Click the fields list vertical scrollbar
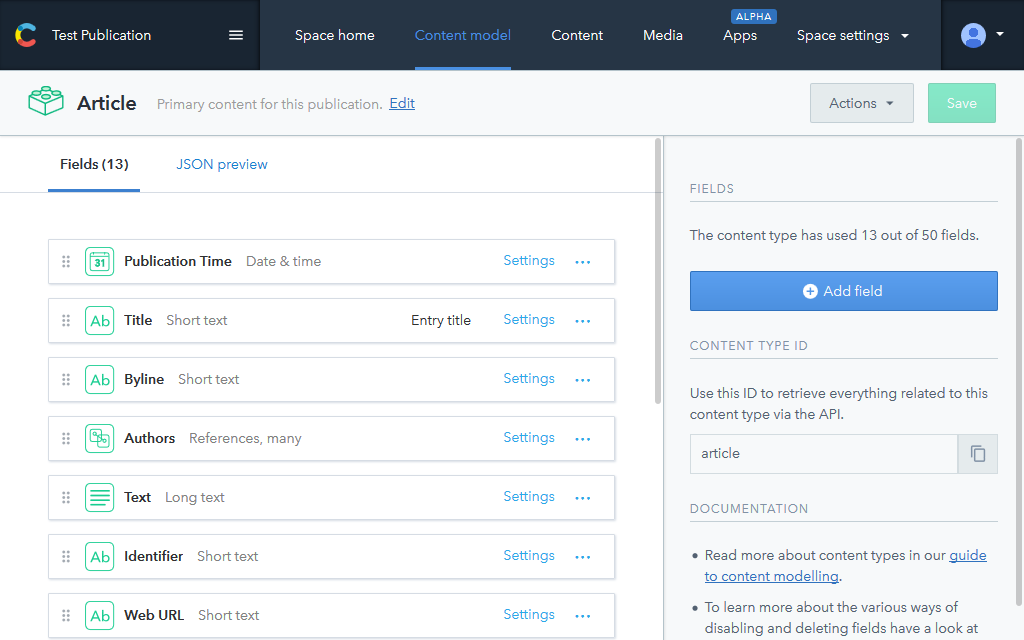Screen dimensions: 1024x640 657,270
